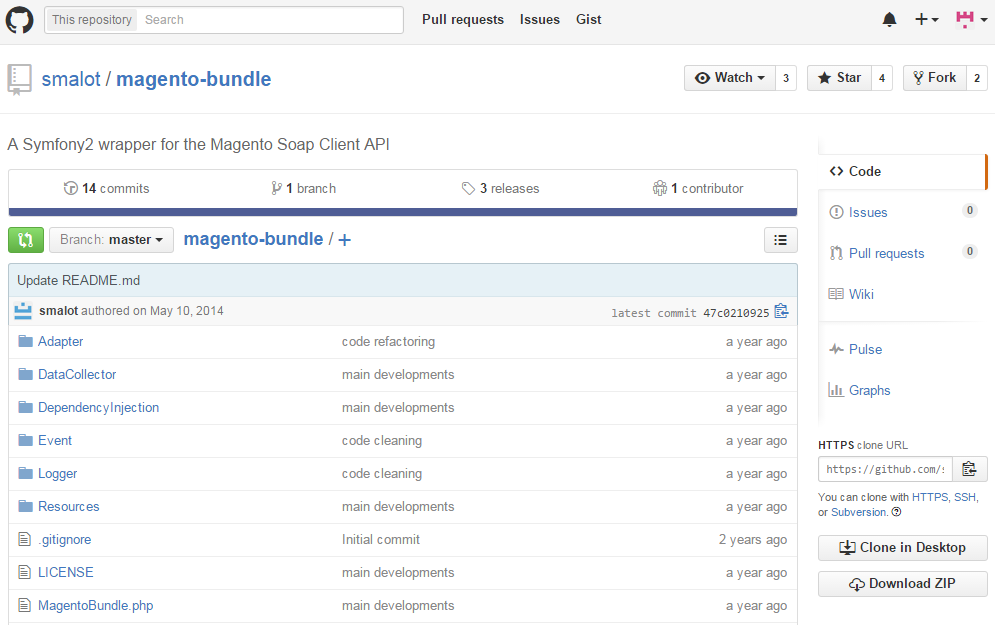995x625 pixels.
Task: Open the notifications bell
Action: click(889, 20)
